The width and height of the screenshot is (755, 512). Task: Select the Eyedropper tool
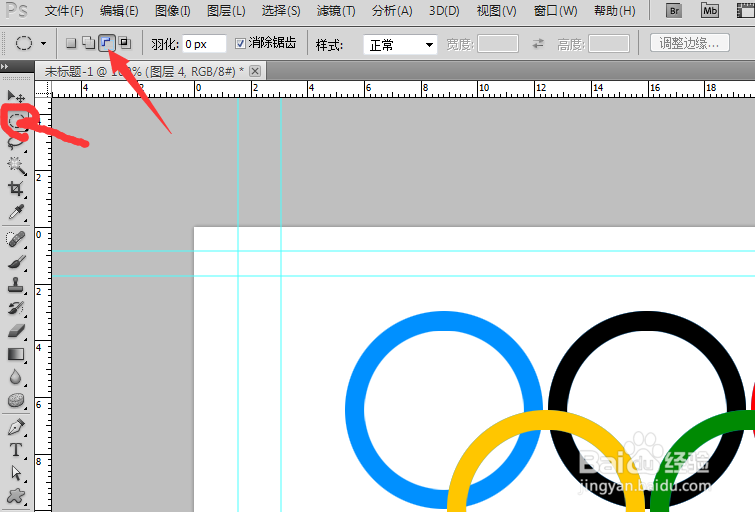[16, 212]
